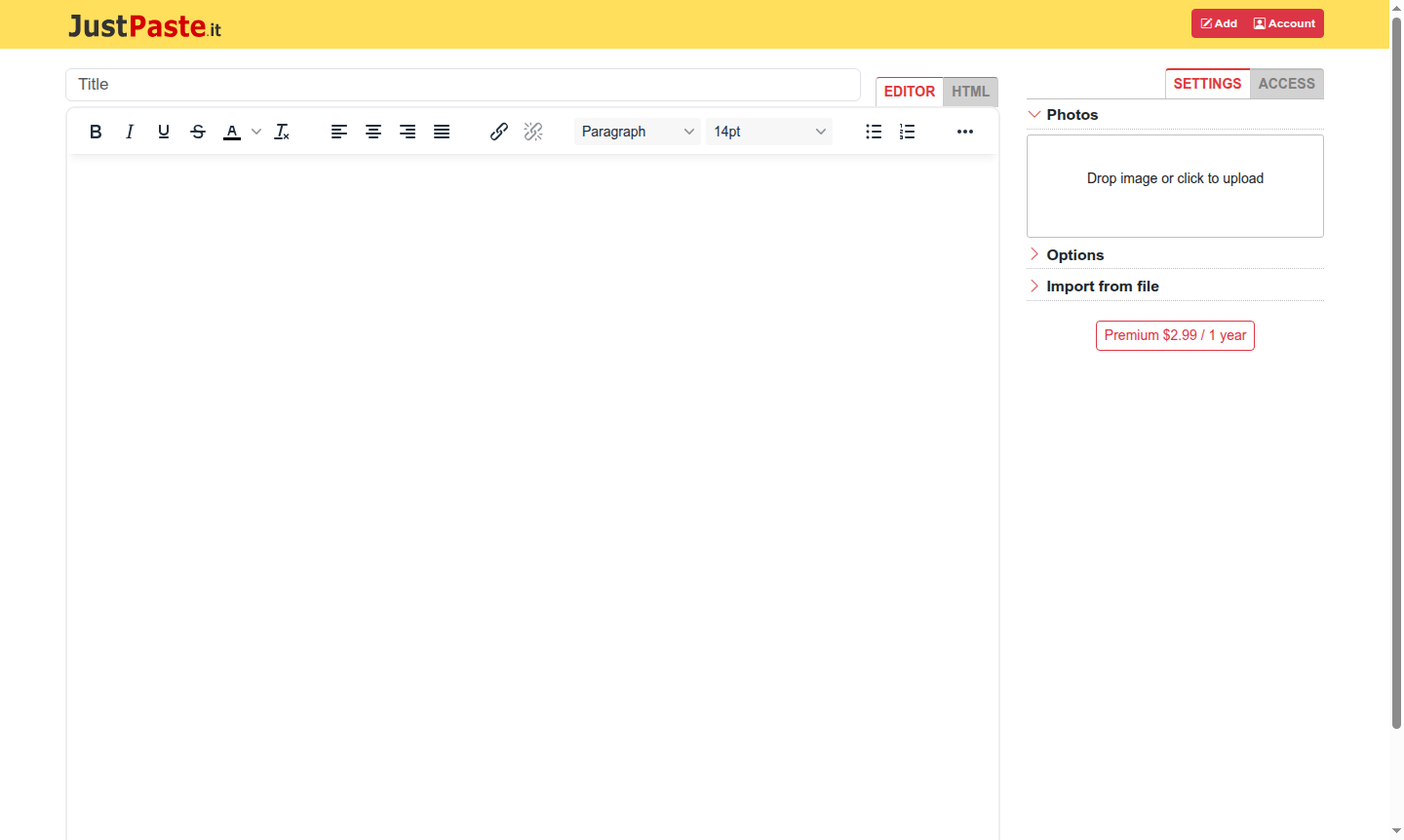Expand the Import from file section

click(1102, 286)
